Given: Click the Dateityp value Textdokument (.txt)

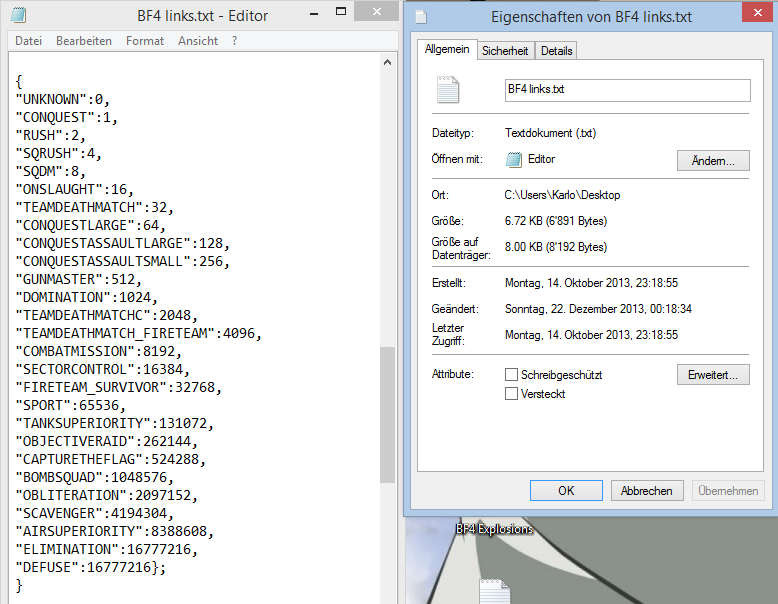Looking at the screenshot, I should [x=550, y=133].
